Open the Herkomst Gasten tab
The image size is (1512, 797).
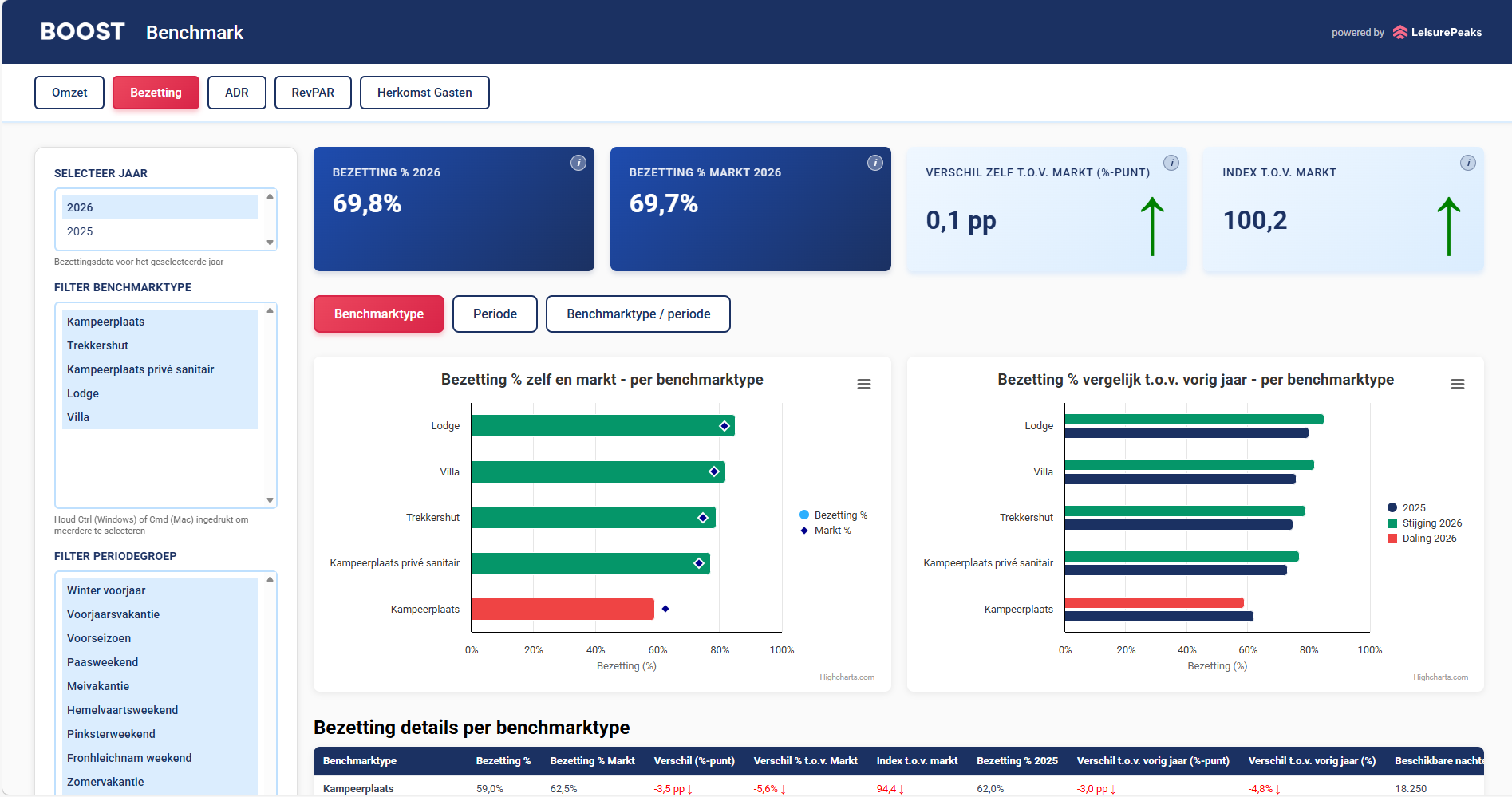point(424,93)
